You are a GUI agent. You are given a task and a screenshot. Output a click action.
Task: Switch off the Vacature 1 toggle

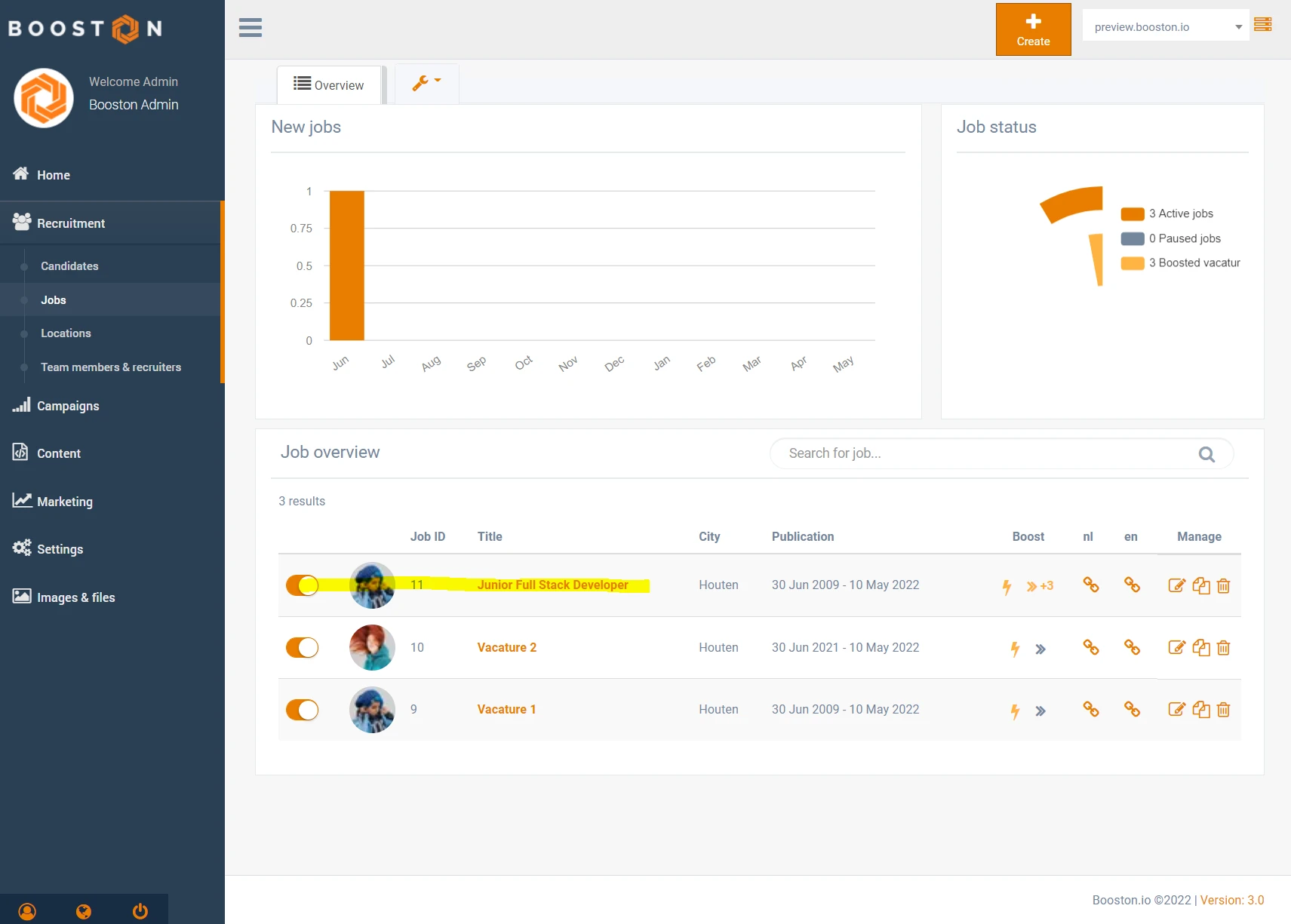(303, 710)
